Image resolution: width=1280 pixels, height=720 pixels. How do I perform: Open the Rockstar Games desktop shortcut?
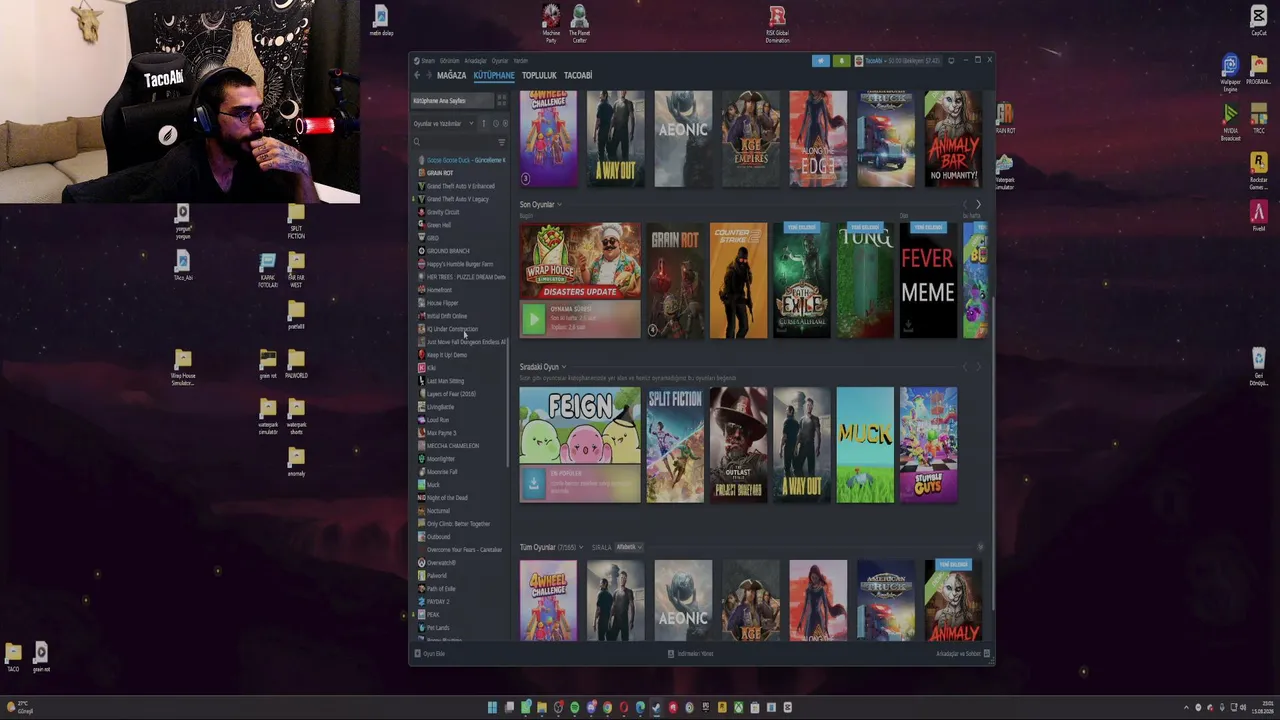[x=1259, y=170]
